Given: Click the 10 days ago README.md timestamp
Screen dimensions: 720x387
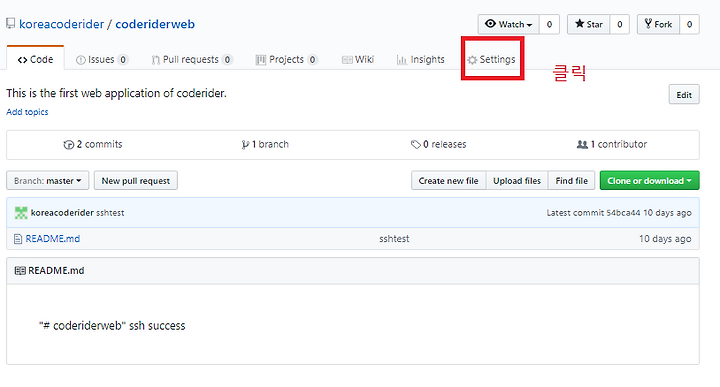Looking at the screenshot, I should (x=665, y=239).
